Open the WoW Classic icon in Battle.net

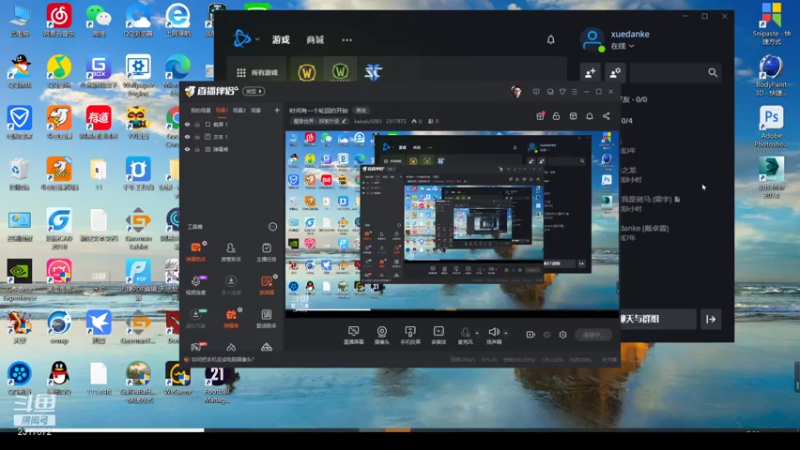coord(340,72)
